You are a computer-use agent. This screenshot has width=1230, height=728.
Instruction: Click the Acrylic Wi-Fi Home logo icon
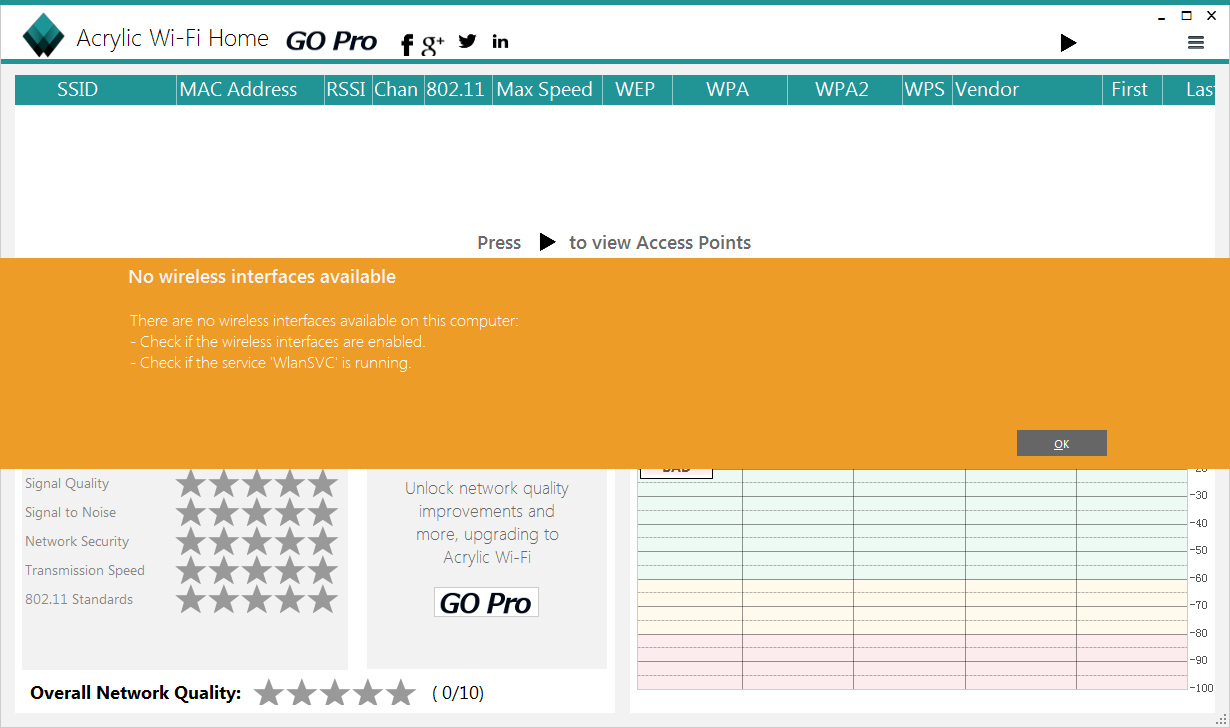click(x=43, y=36)
